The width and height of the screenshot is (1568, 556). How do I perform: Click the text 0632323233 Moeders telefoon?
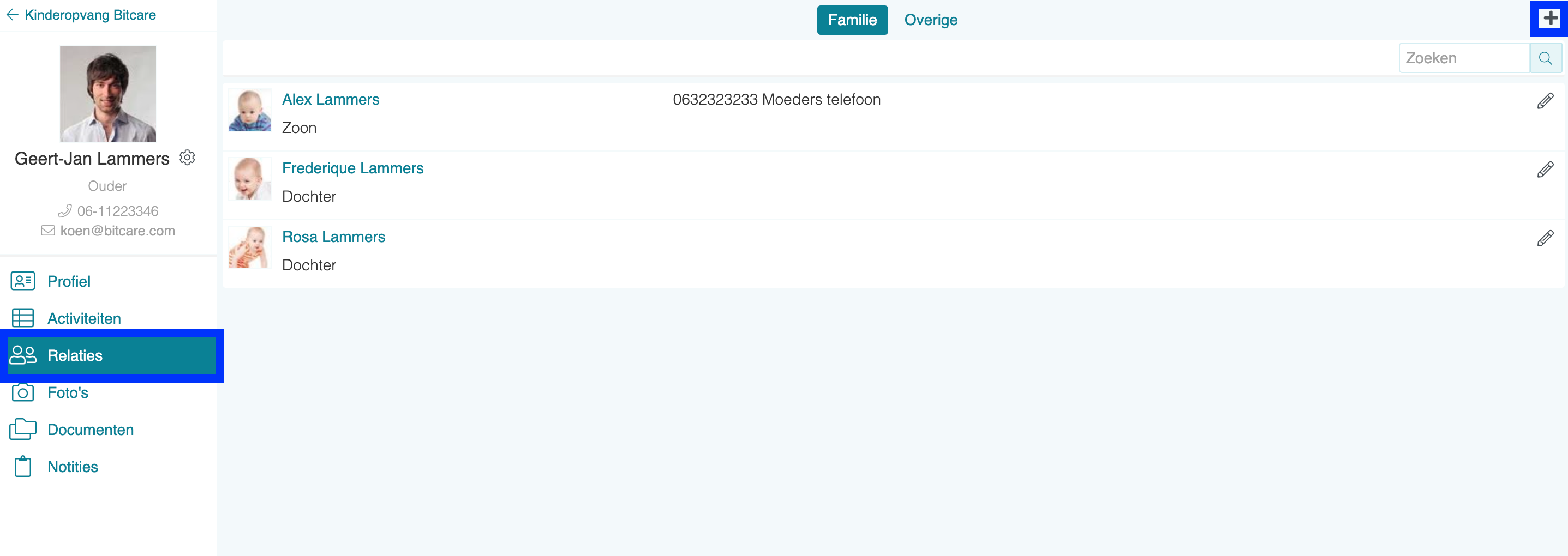(x=777, y=99)
